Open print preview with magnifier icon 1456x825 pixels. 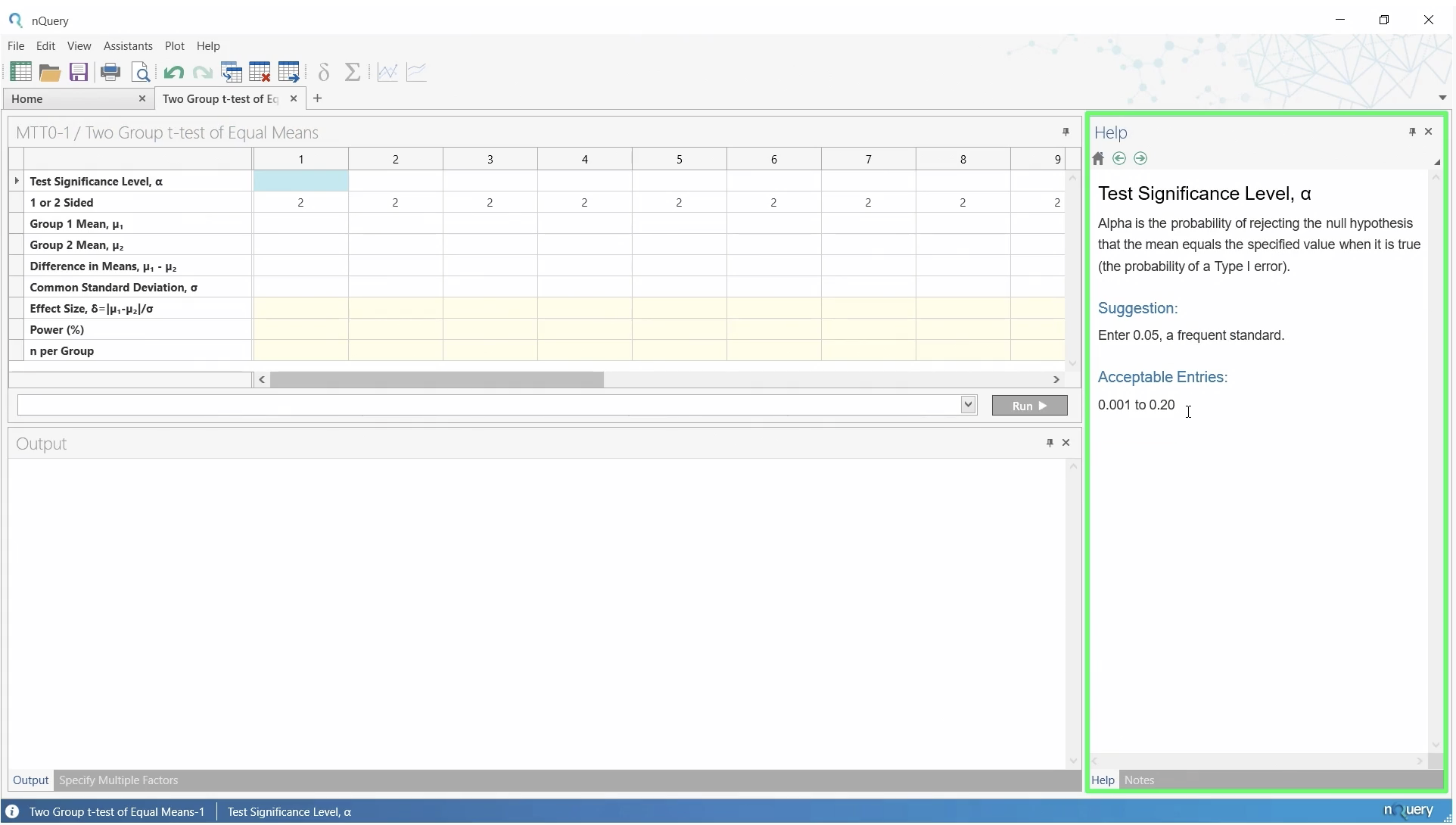coord(141,73)
